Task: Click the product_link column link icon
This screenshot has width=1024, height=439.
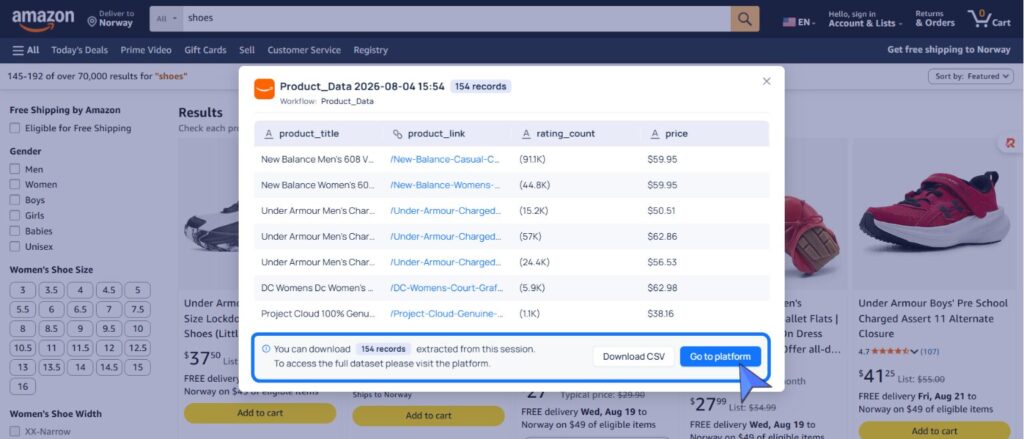Action: 397,134
